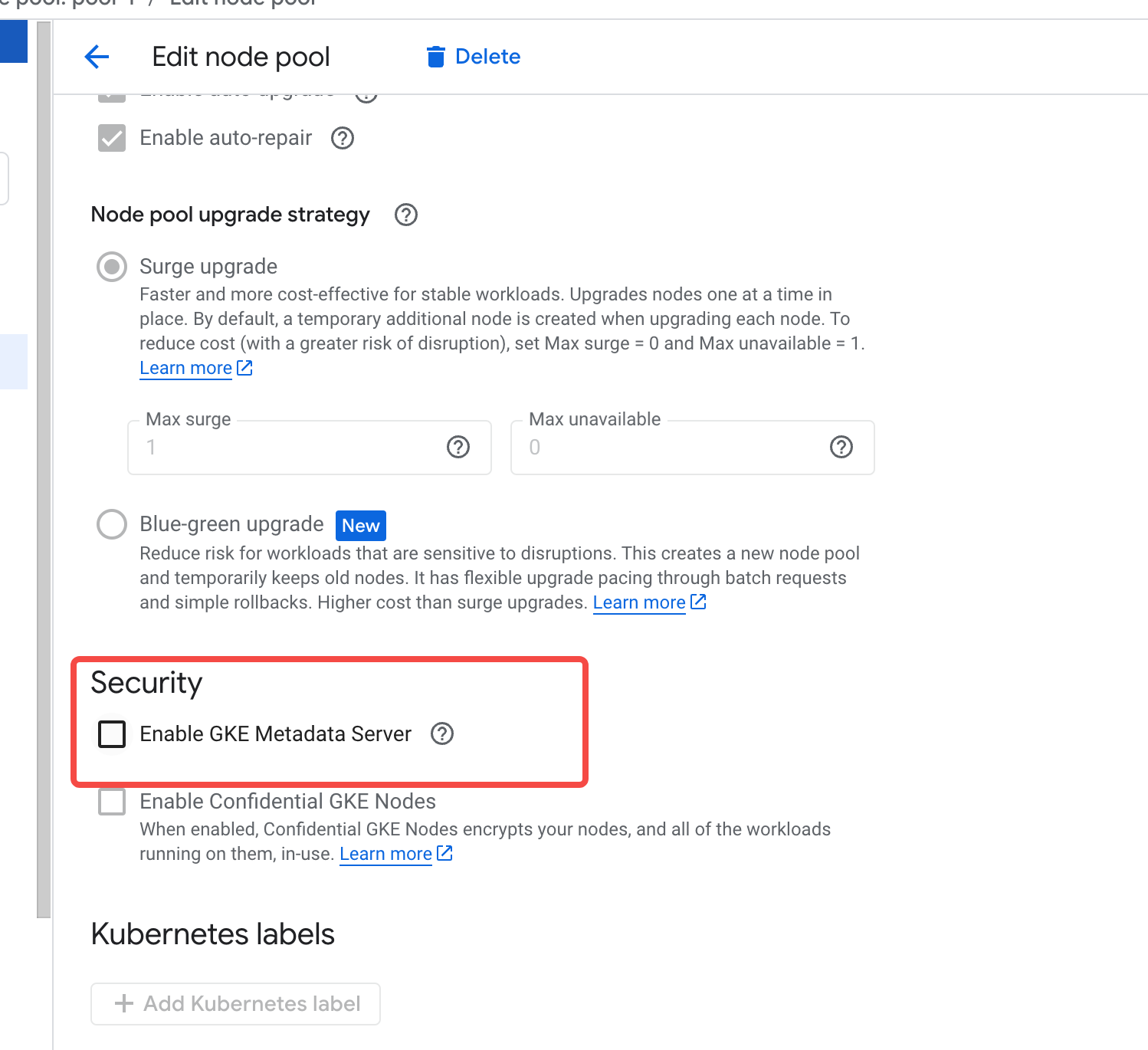Click the Max surge input field
This screenshot has height=1050, width=1148.
pyautogui.click(x=310, y=448)
